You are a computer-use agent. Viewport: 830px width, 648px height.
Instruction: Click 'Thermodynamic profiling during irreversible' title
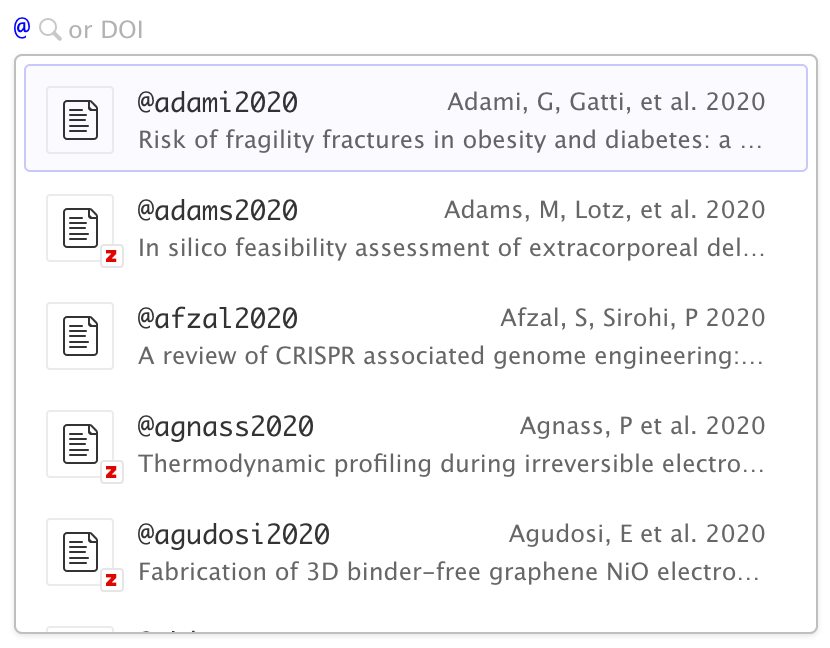[450, 464]
